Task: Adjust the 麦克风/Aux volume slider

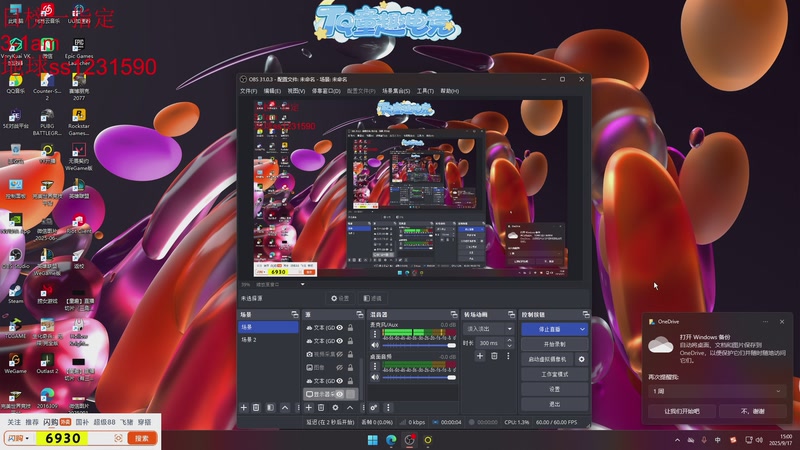Action: point(419,345)
